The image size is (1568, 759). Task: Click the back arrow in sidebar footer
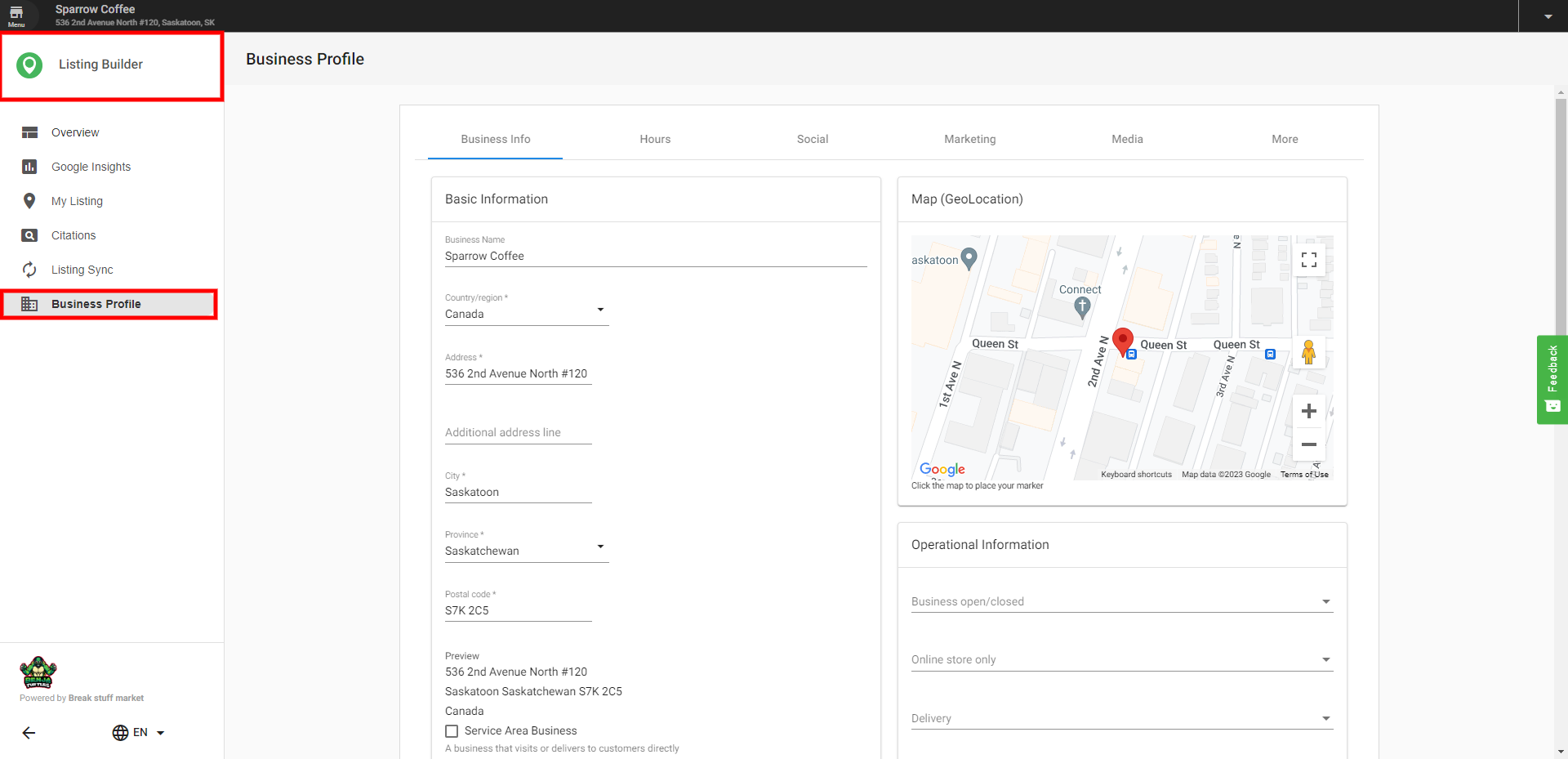(29, 733)
